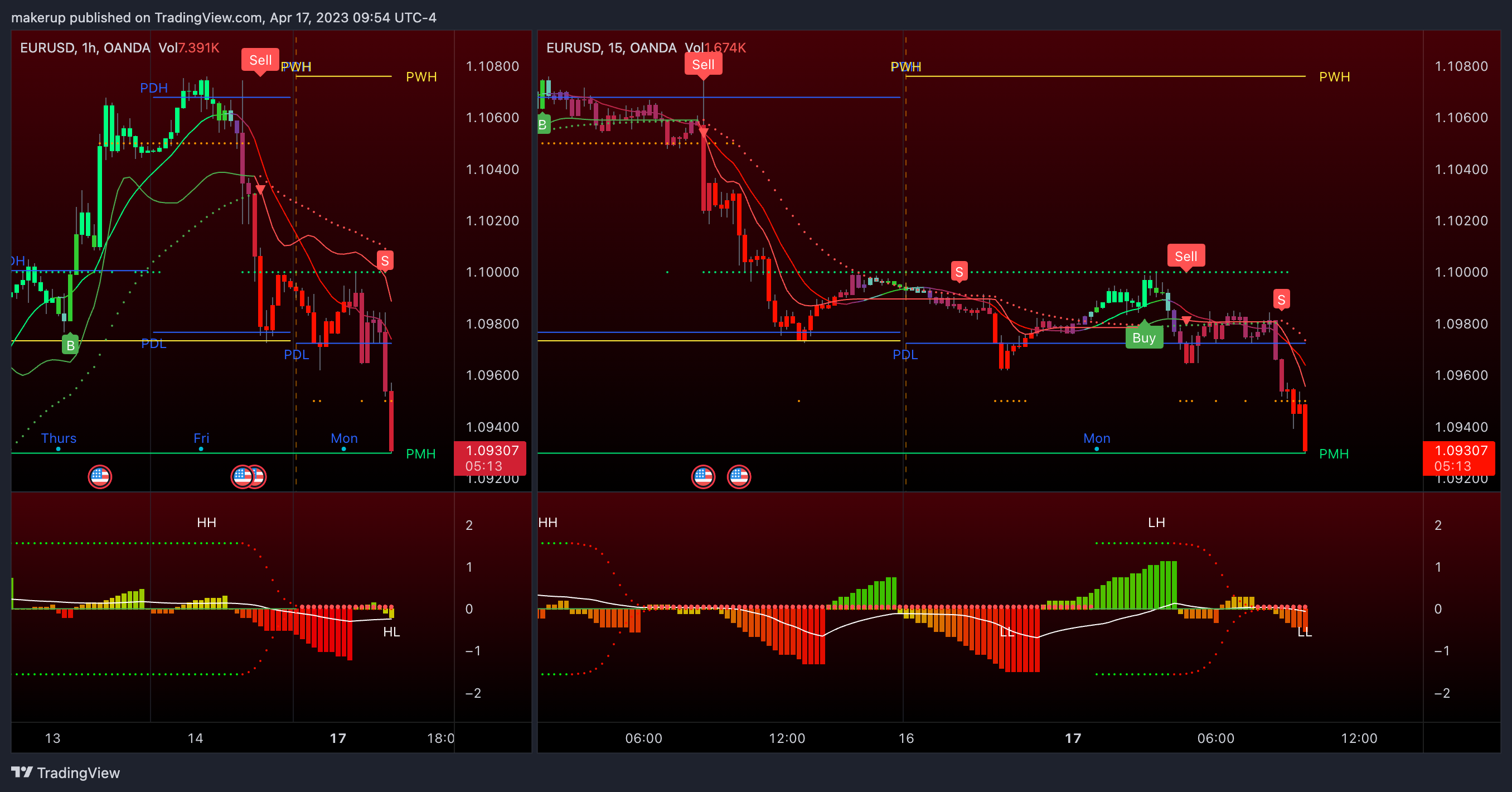Click bold date 17 on the 1h time axis
The width and height of the screenshot is (1512, 792).
pos(338,738)
